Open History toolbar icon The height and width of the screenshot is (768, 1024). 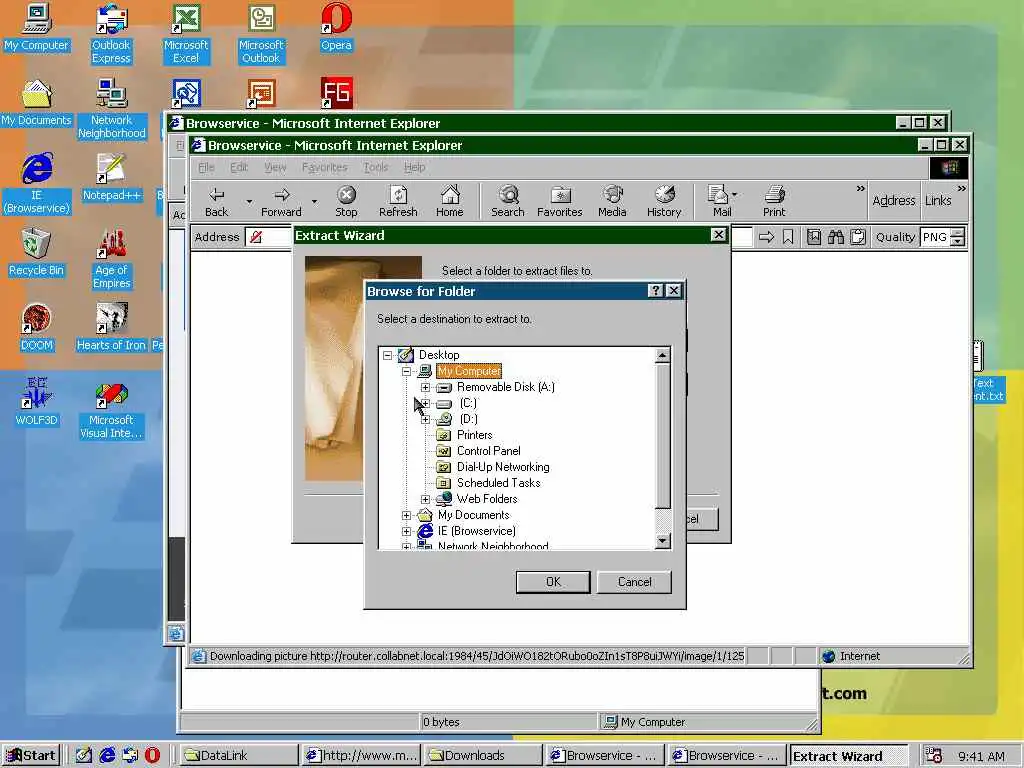pos(664,201)
